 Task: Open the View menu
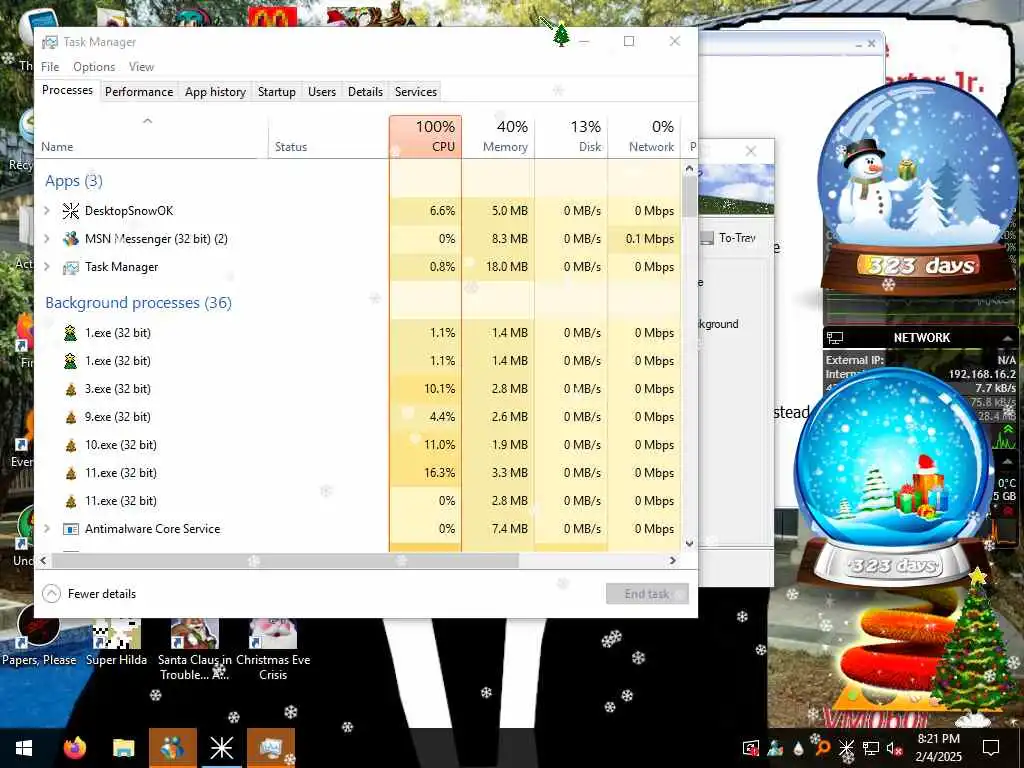(141, 67)
